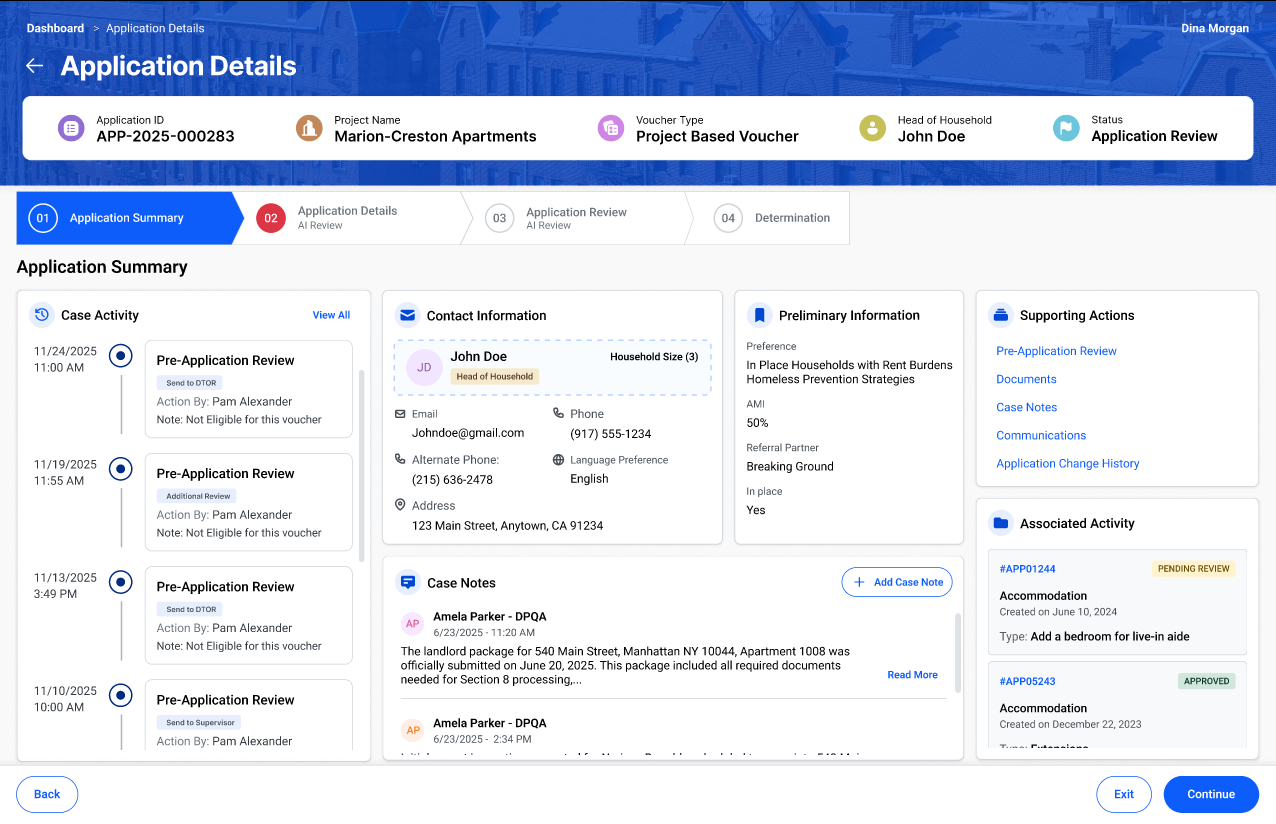
Task: Select the 11/24/2025 timeline marker
Action: pyautogui.click(x=121, y=354)
